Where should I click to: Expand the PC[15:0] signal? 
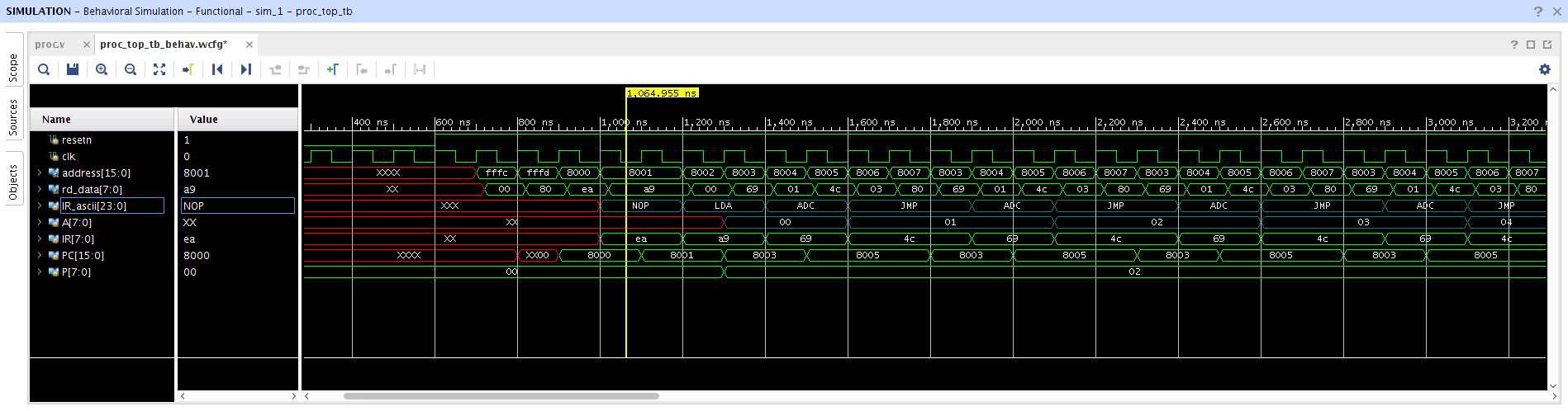click(40, 256)
